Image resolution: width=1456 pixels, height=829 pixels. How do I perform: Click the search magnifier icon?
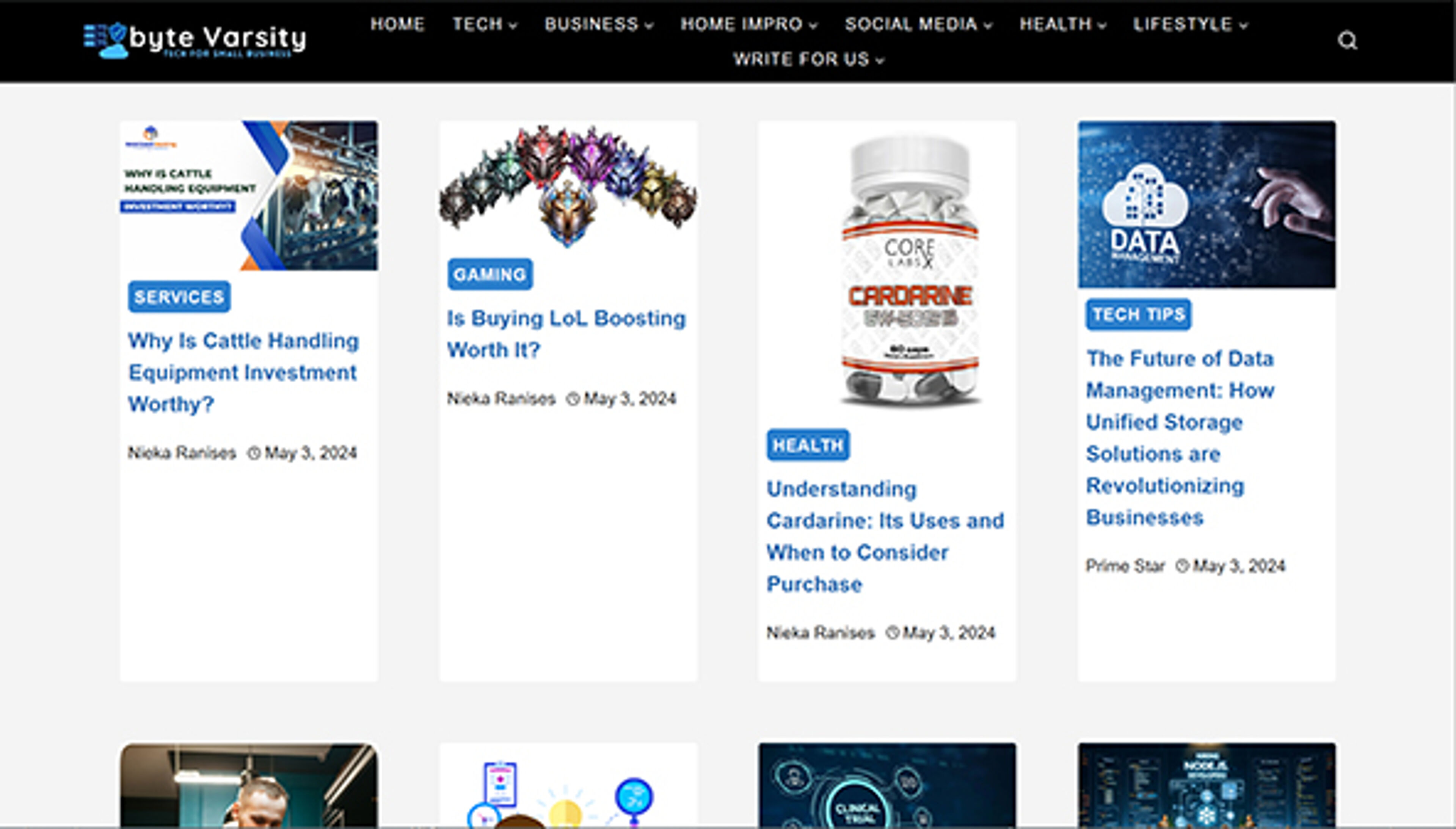click(x=1347, y=41)
